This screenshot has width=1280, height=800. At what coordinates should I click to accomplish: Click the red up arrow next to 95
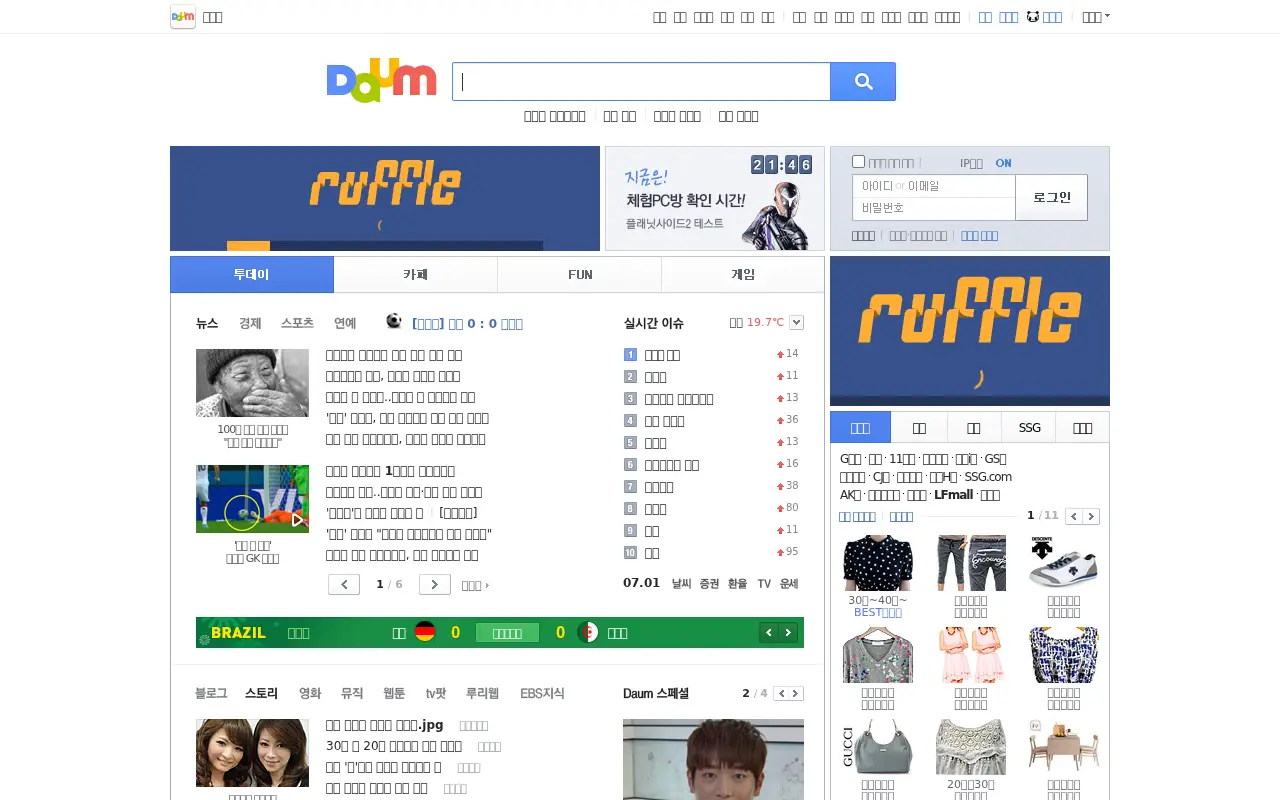pyautogui.click(x=780, y=553)
